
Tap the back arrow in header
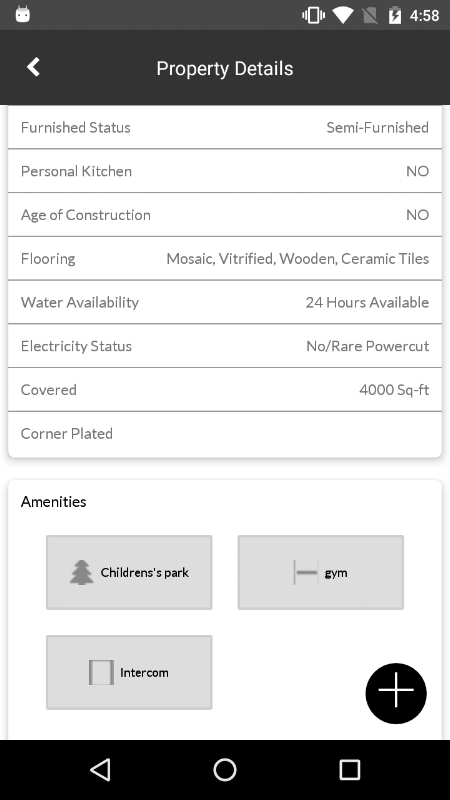(33, 67)
